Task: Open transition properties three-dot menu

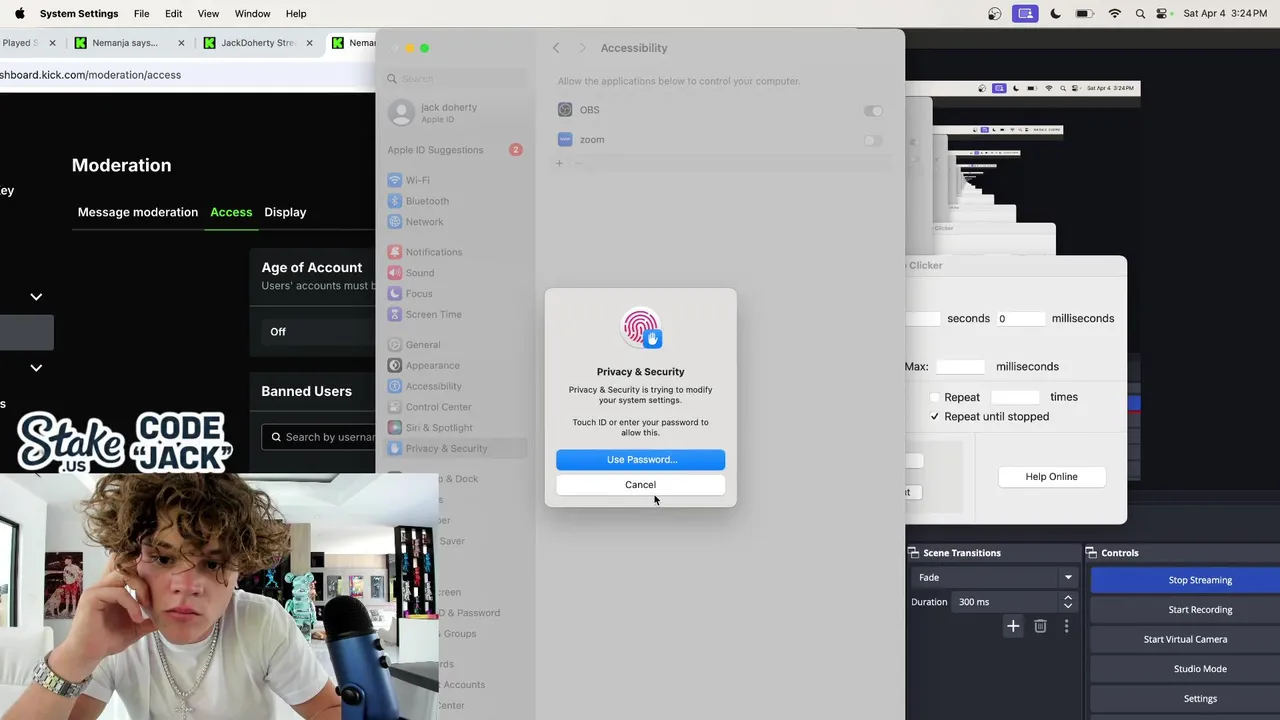Action: pyautogui.click(x=1066, y=626)
